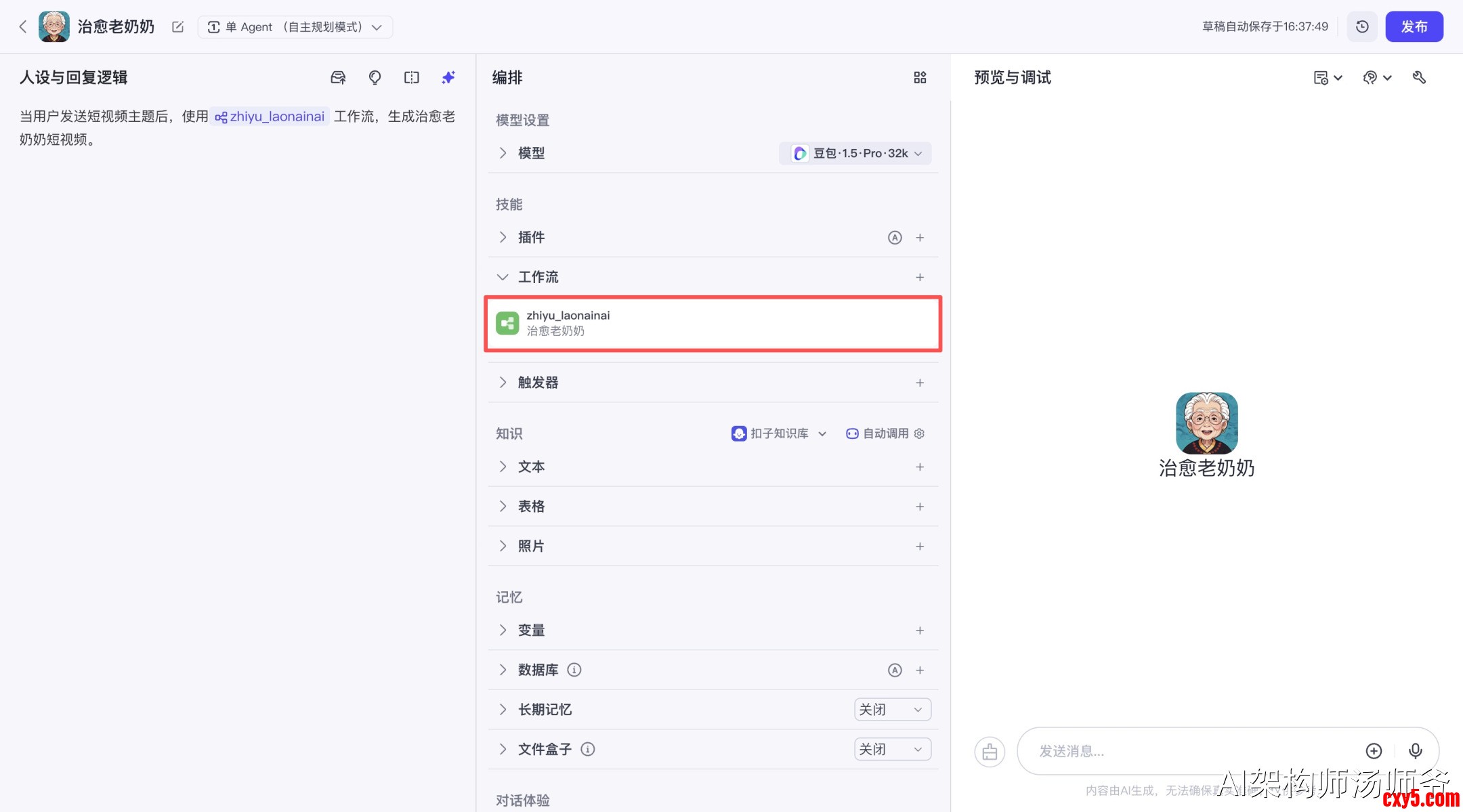Open the version history clock icon
This screenshot has height=812, width=1463.
(x=1362, y=26)
